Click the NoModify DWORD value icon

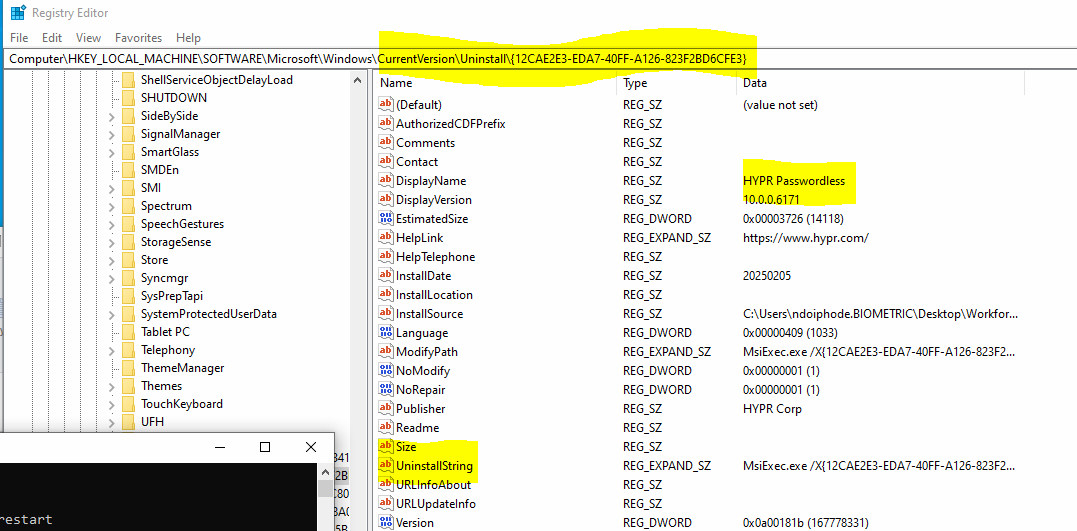point(386,370)
